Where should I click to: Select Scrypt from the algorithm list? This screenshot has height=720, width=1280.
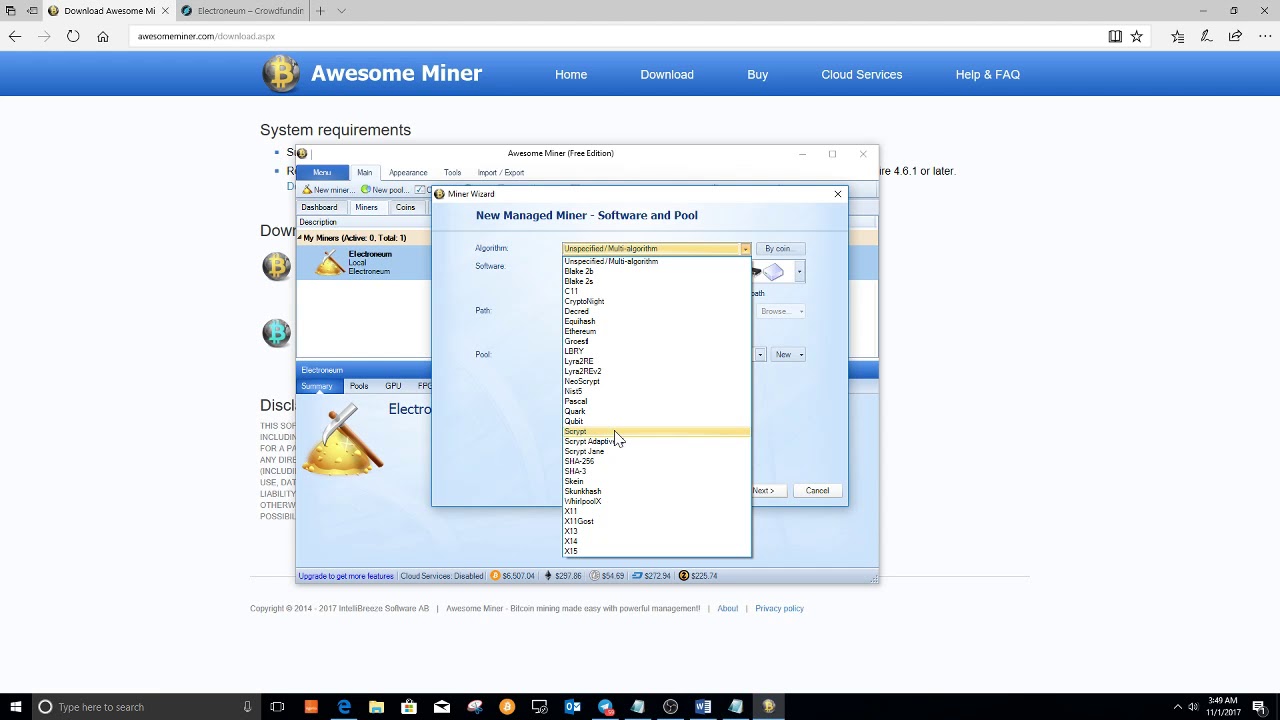(656, 432)
